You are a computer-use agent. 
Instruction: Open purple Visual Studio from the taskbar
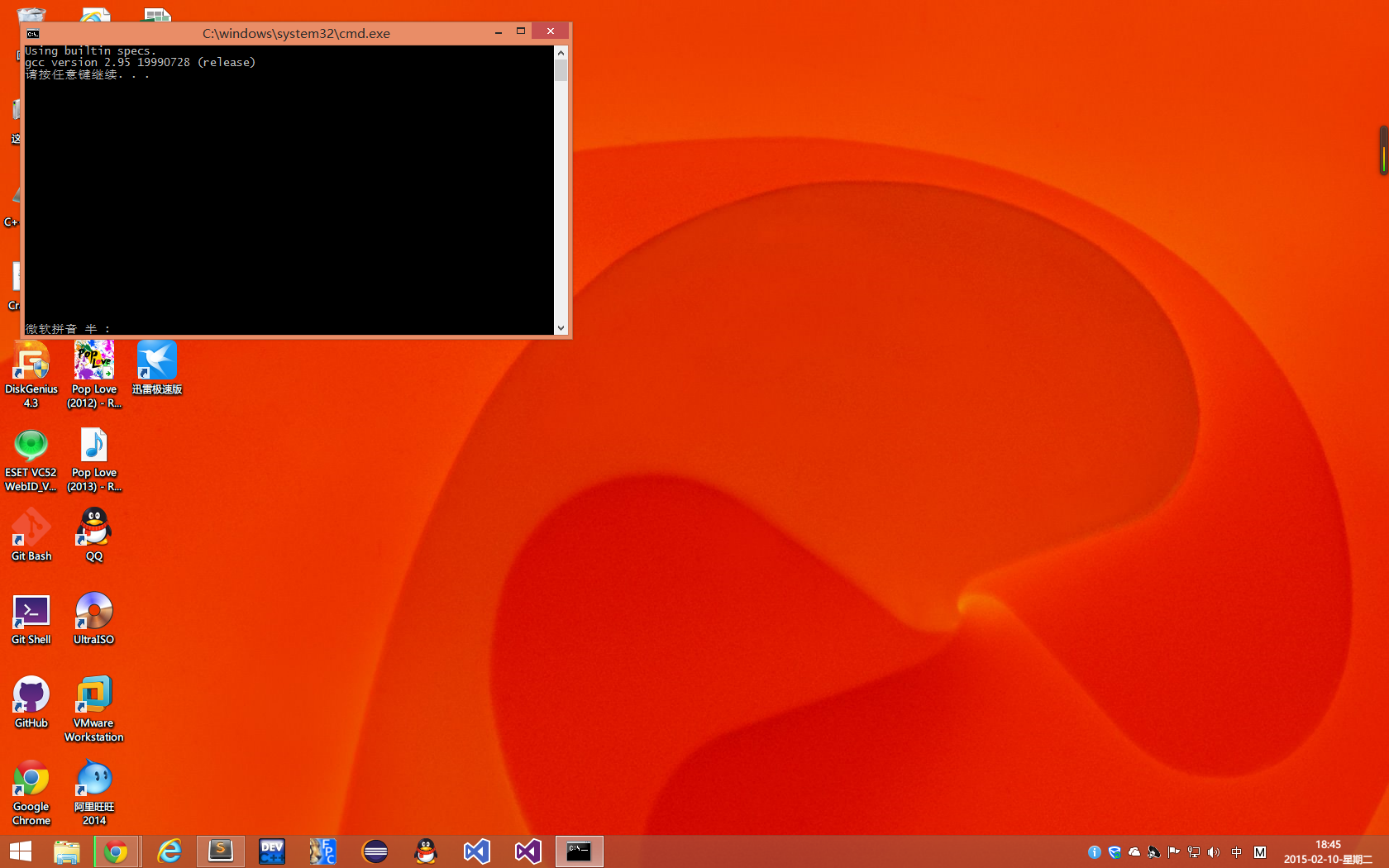[528, 851]
